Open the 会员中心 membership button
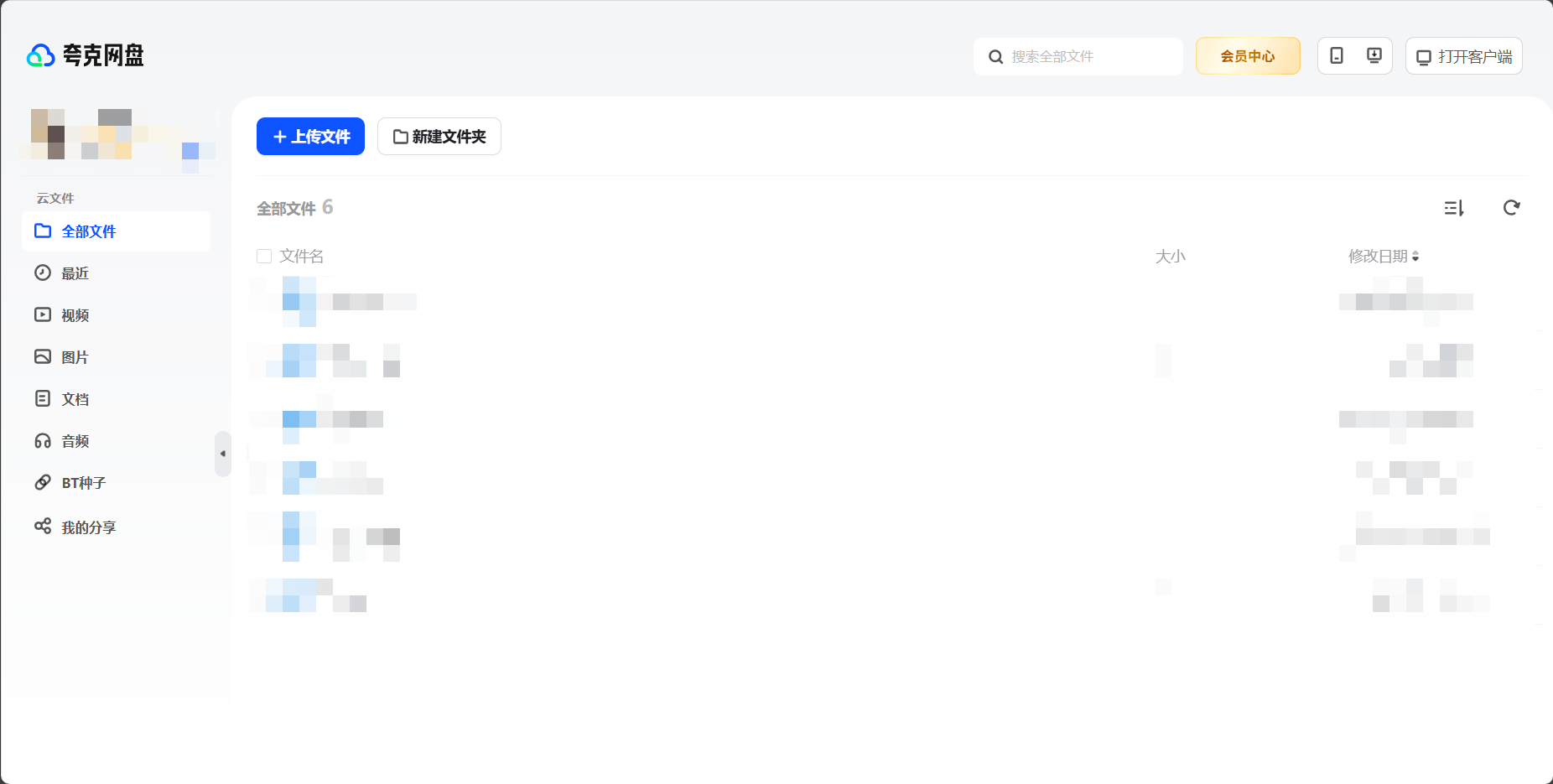1553x784 pixels. click(x=1247, y=56)
